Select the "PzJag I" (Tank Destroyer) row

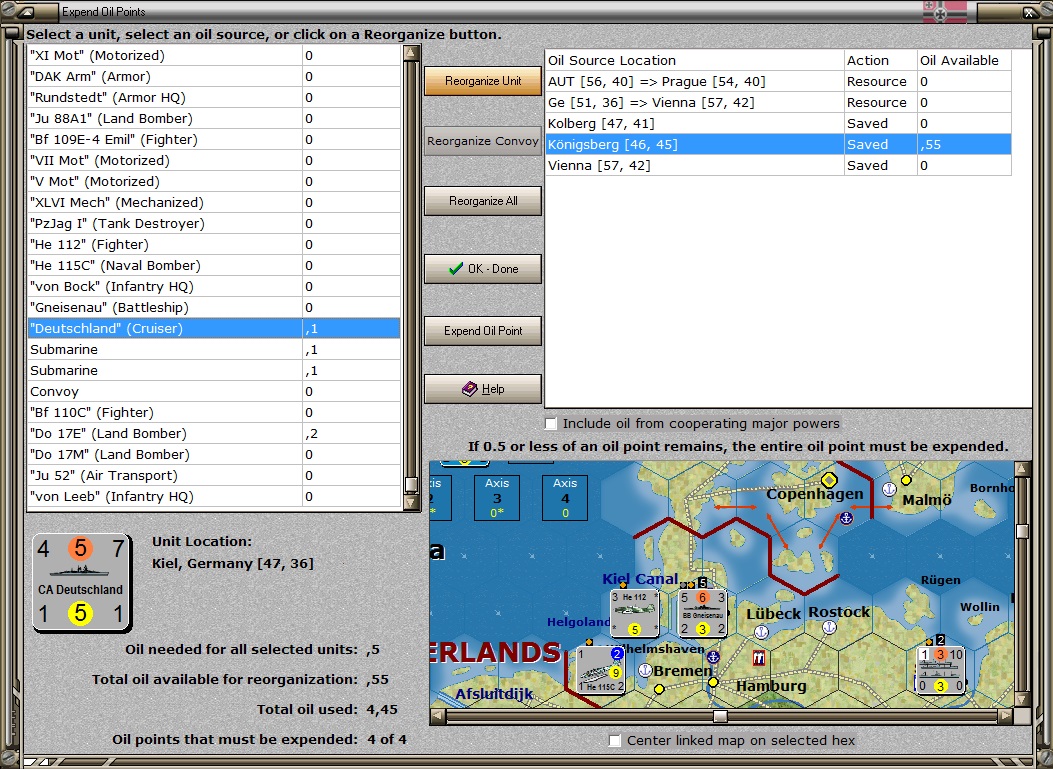point(214,224)
